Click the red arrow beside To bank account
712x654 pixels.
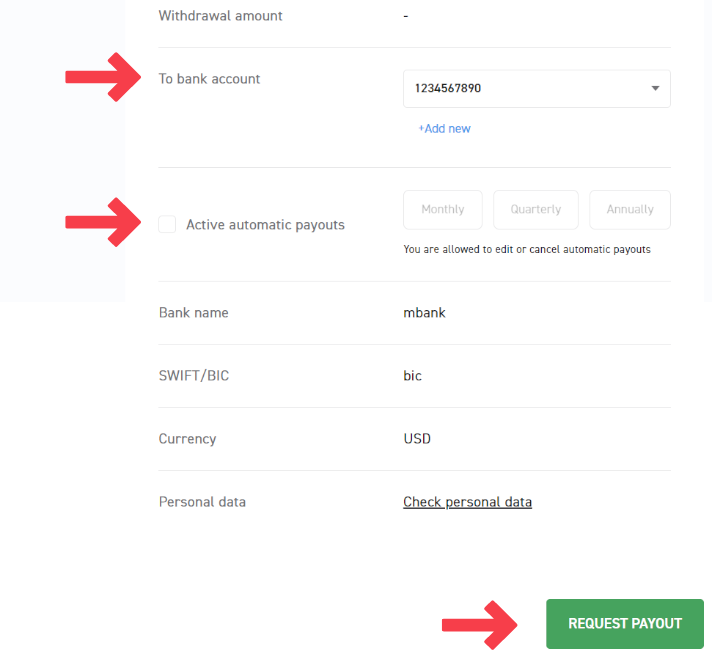(x=104, y=78)
